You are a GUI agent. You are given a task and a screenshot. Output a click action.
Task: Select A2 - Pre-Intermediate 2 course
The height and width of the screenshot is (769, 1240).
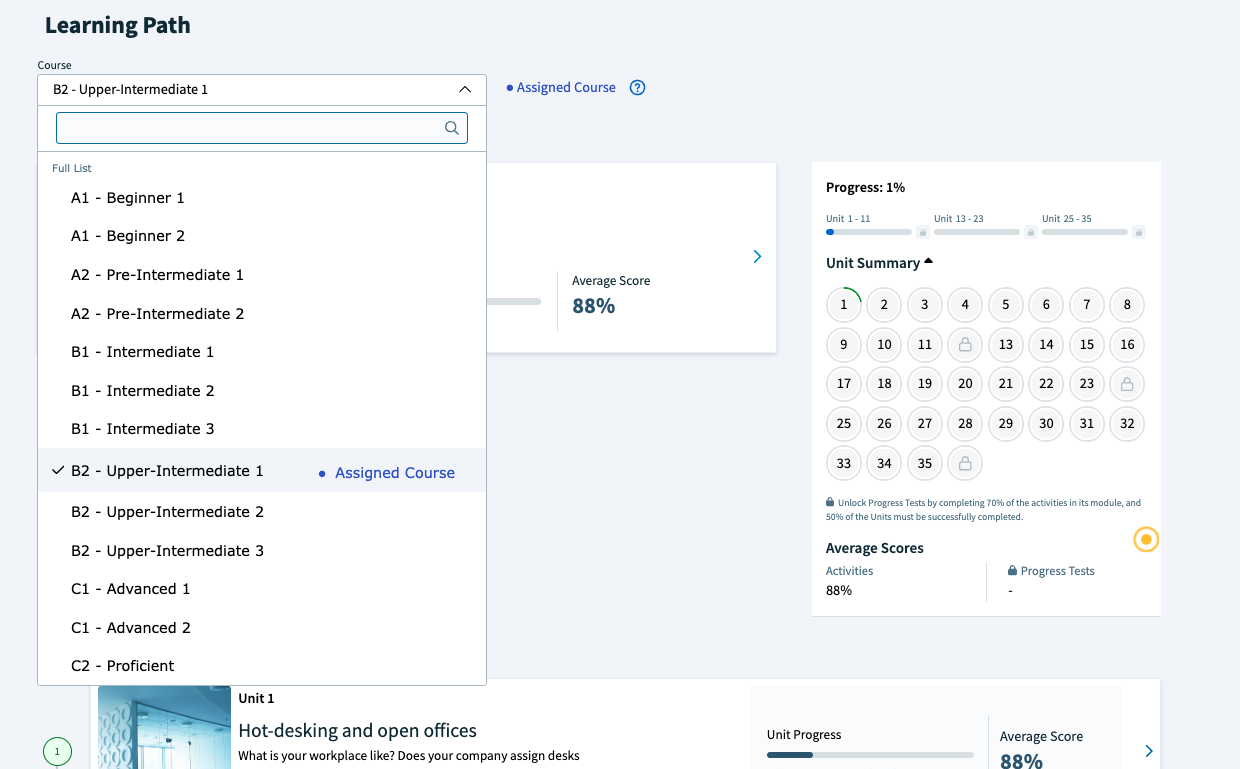pos(262,314)
